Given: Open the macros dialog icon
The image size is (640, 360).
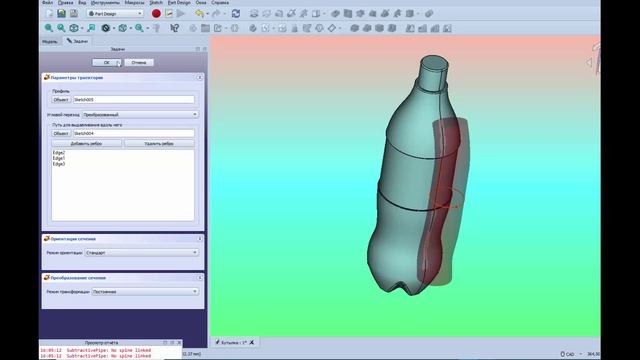Looking at the screenshot, I should pyautogui.click(x=169, y=13).
